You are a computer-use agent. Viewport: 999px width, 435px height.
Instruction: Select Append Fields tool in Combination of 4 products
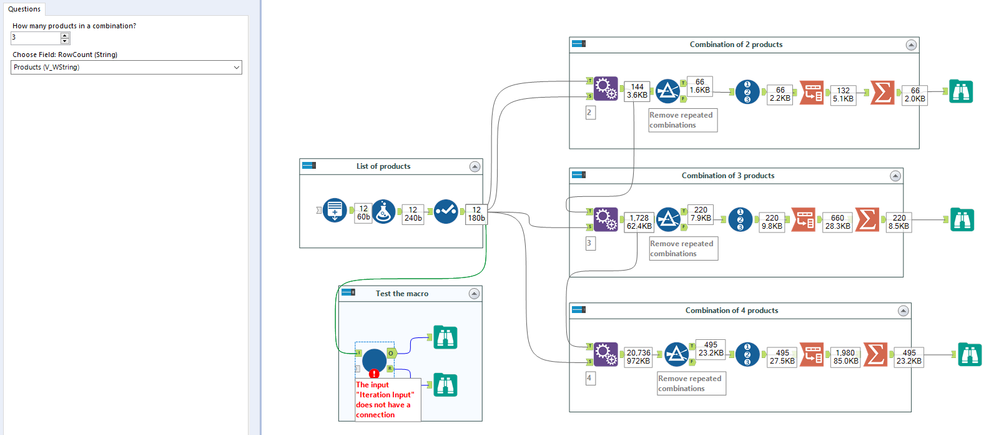[x=605, y=354]
